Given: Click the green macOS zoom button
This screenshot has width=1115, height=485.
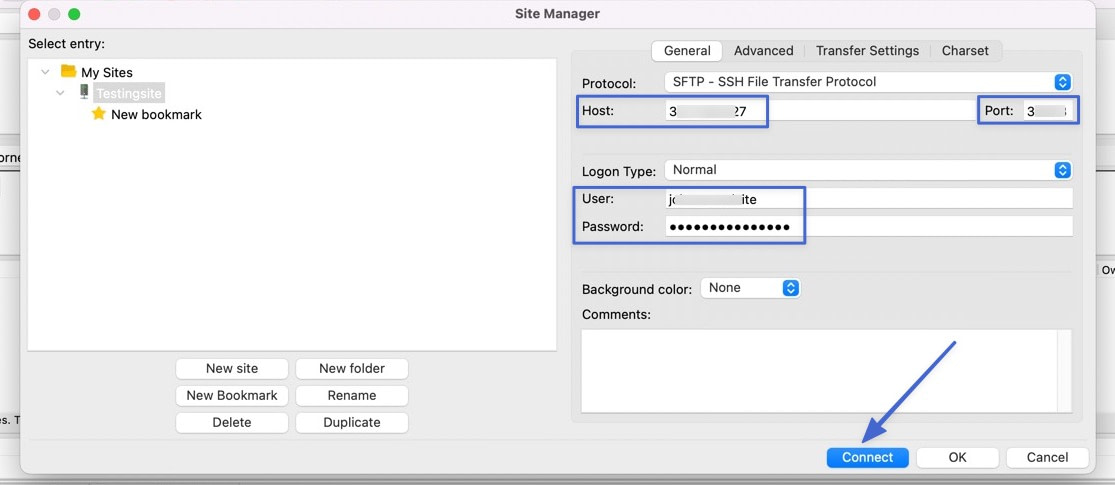Looking at the screenshot, I should (x=74, y=15).
